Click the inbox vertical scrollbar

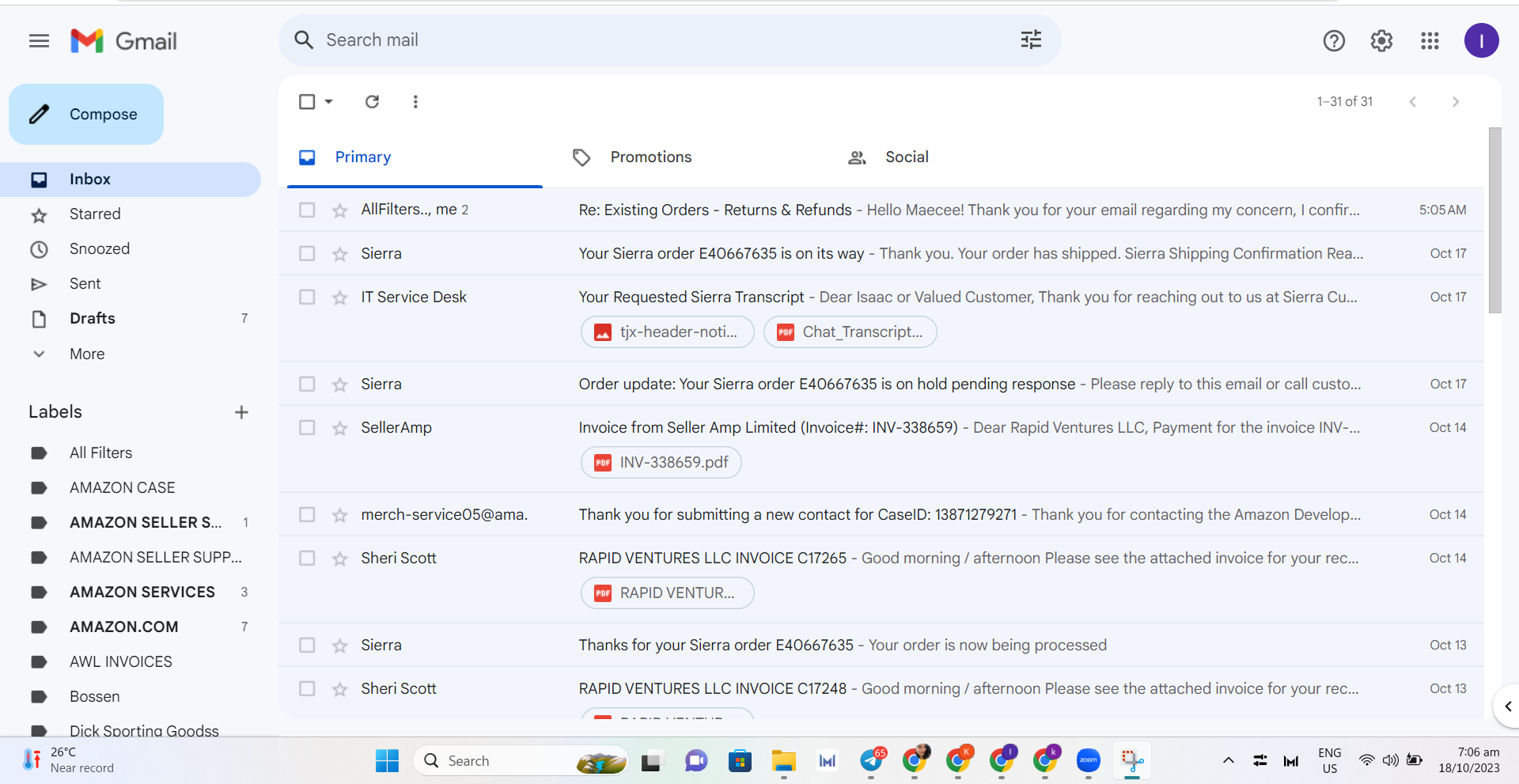[x=1494, y=221]
